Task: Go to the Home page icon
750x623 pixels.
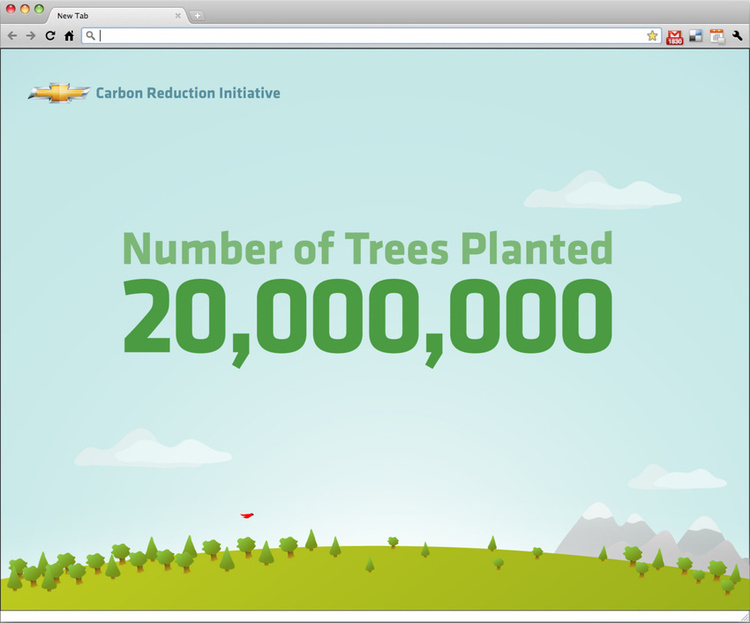Action: coord(69,35)
